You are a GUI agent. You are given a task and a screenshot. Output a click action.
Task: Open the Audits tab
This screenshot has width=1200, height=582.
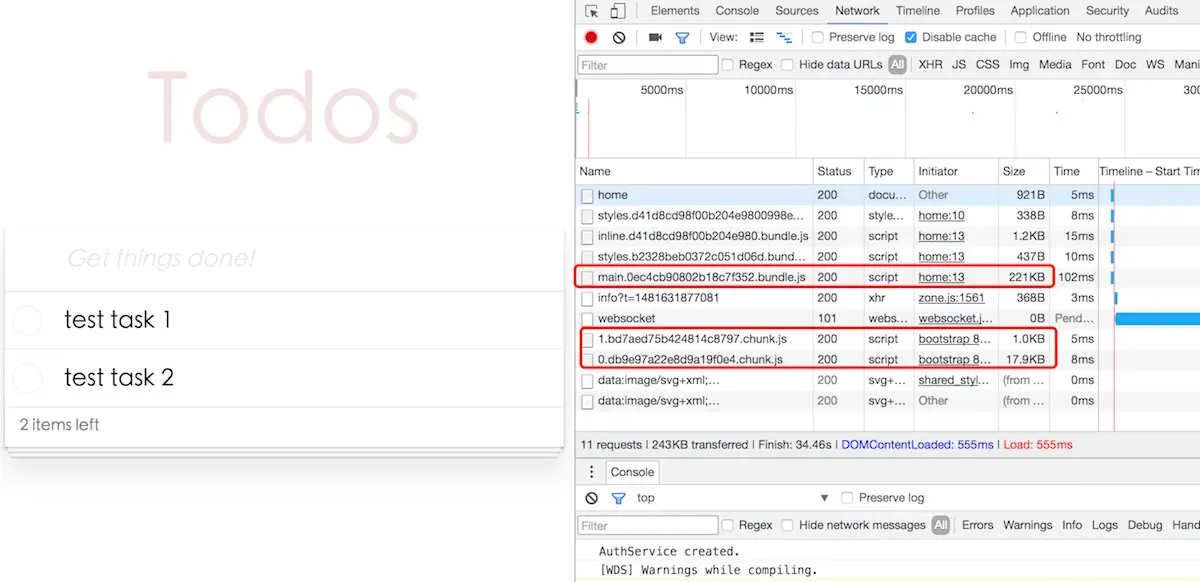click(1161, 11)
